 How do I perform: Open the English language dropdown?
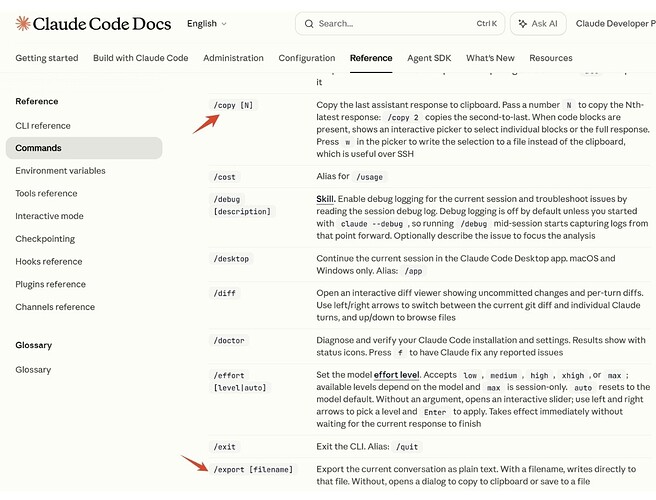[207, 24]
